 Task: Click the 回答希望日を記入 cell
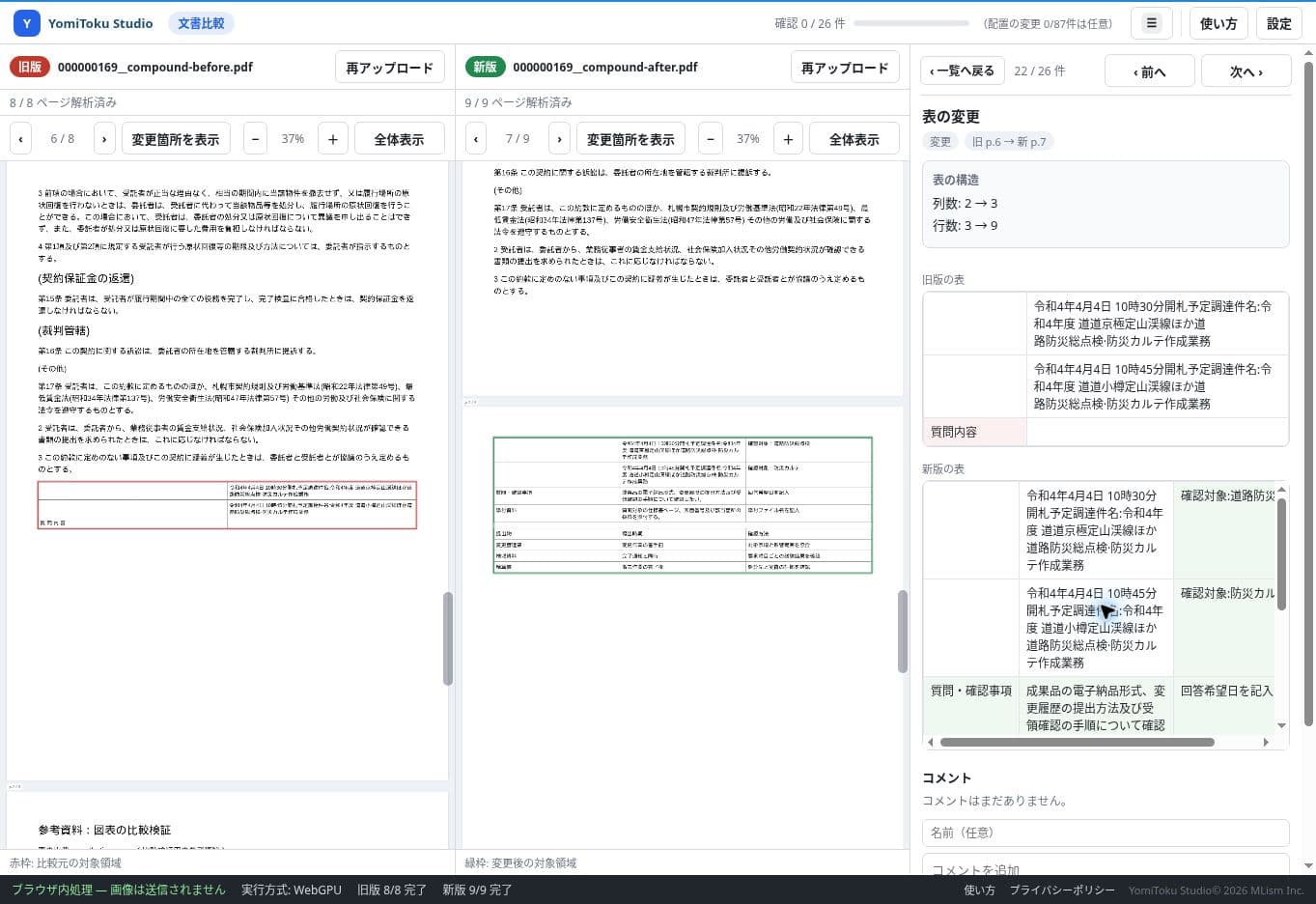(1226, 706)
